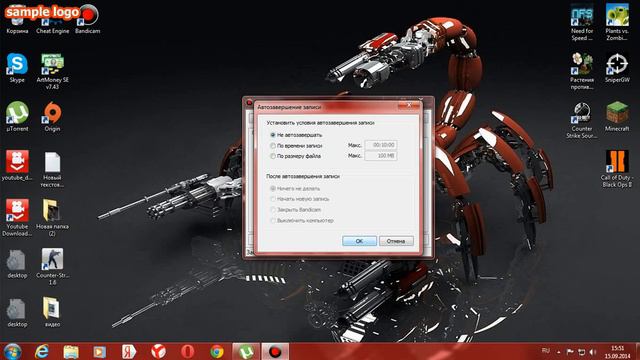Viewport: 640px width, 360px height.
Task: Open the µTorrent desktop icon
Action: [x=17, y=116]
